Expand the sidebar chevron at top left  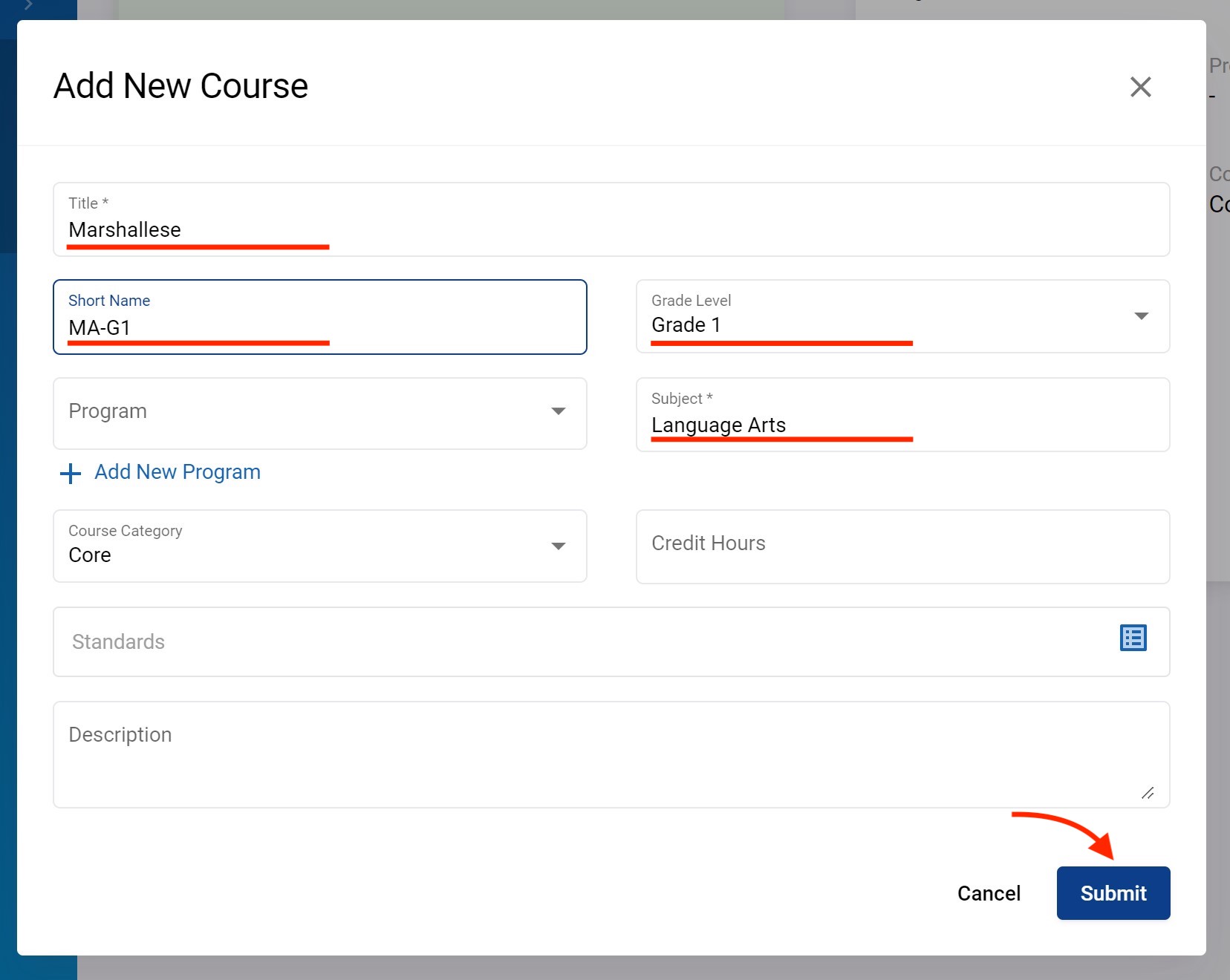(28, 5)
